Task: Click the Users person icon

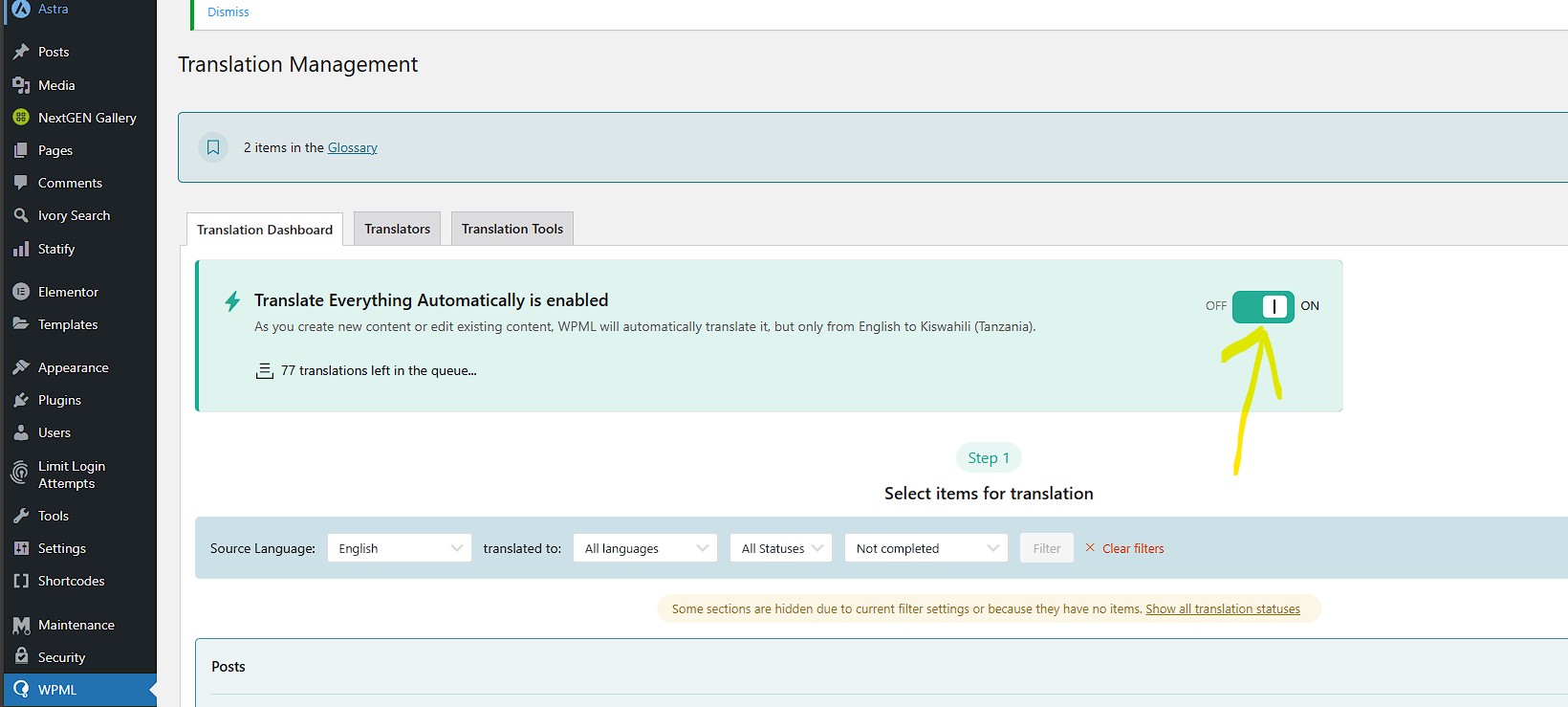Action: pos(21,432)
